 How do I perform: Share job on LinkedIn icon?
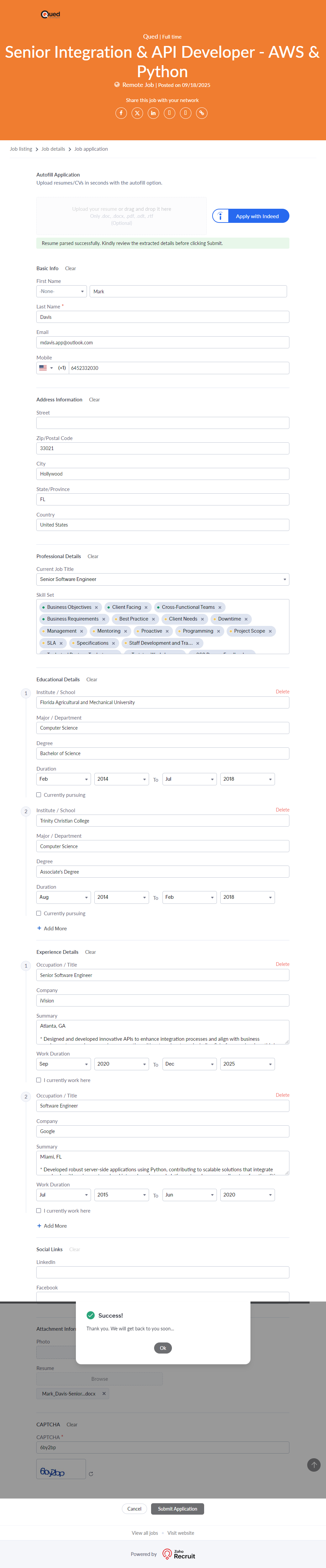tap(153, 113)
